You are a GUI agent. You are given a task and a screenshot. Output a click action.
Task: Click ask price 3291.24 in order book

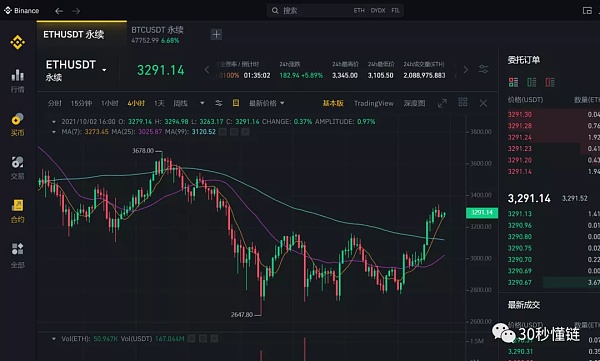[x=520, y=137]
